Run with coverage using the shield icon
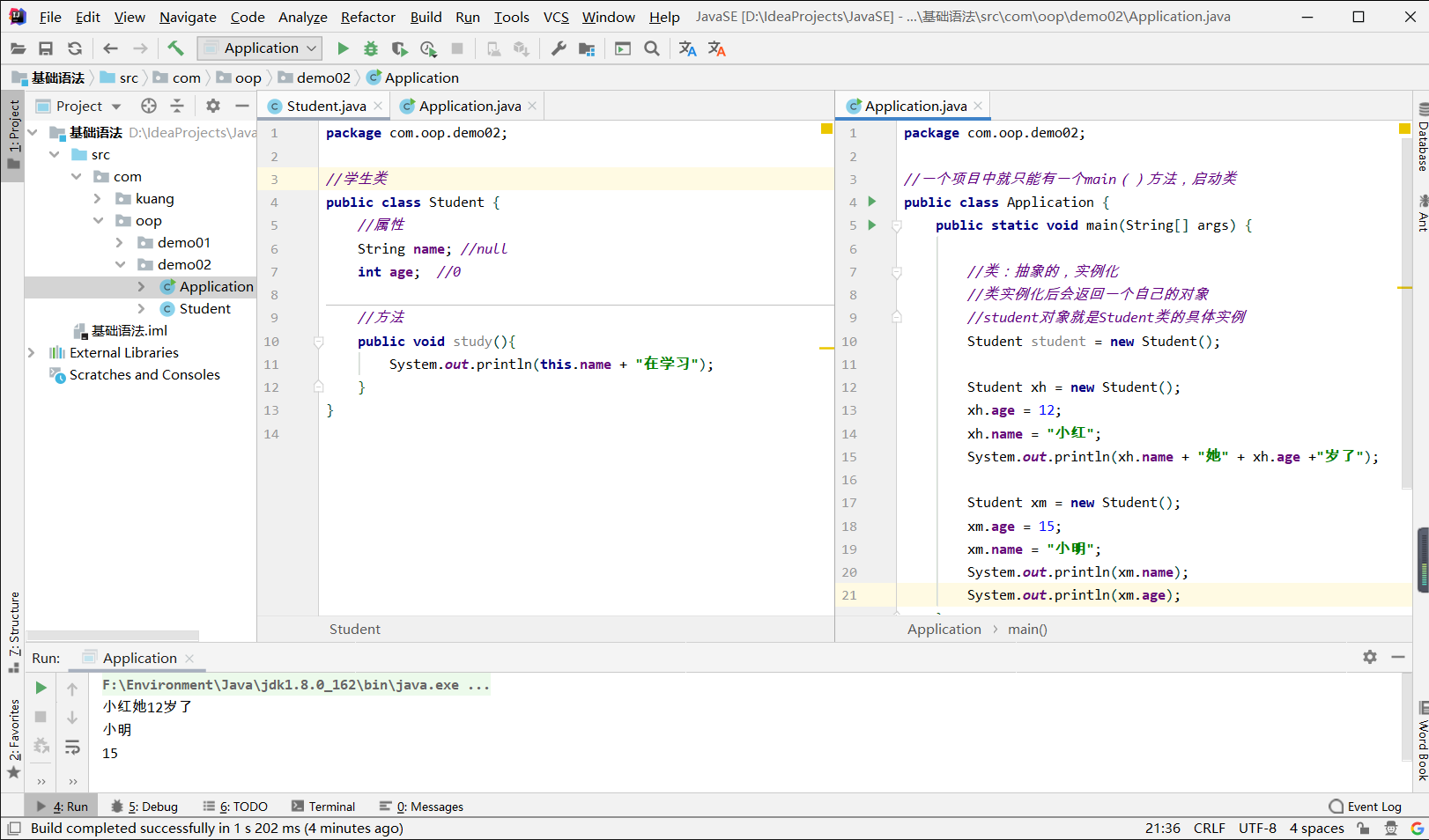 (399, 48)
